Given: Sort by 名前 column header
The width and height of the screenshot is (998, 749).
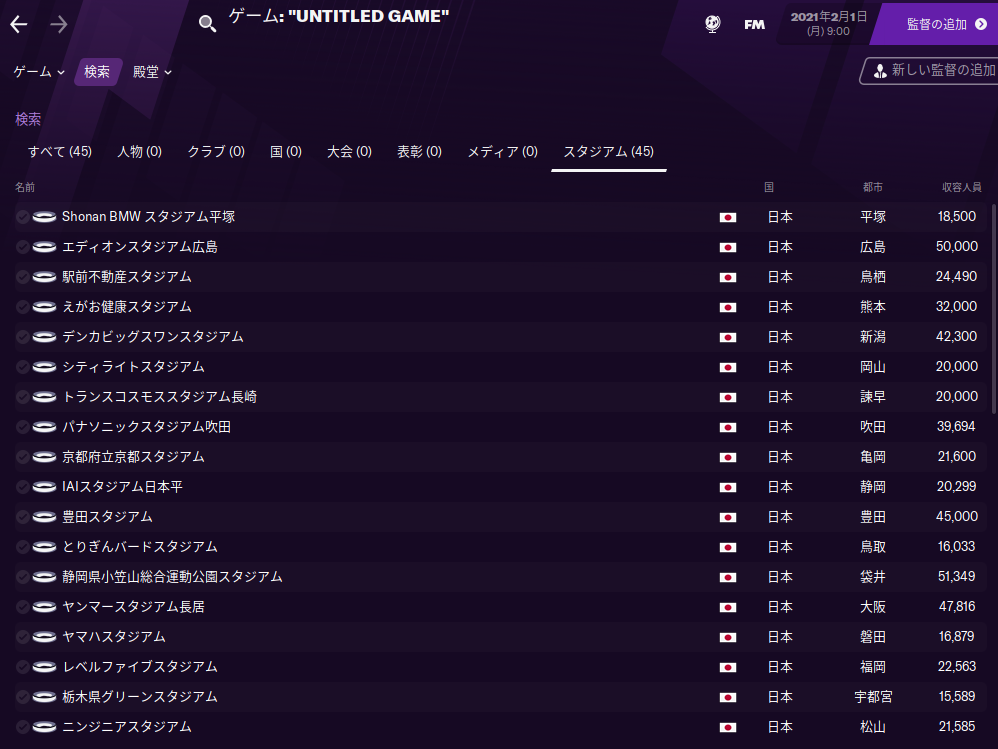Looking at the screenshot, I should click(x=25, y=187).
